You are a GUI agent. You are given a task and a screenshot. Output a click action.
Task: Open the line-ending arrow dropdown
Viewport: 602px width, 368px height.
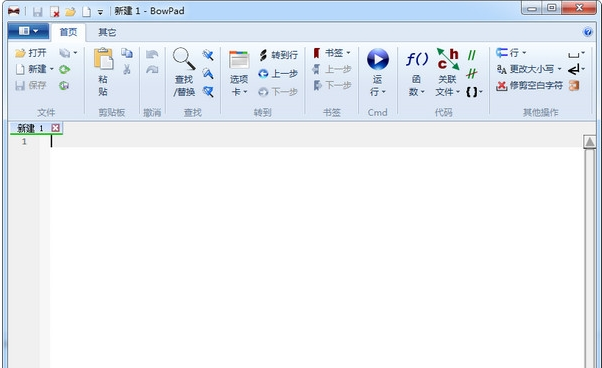tap(577, 69)
